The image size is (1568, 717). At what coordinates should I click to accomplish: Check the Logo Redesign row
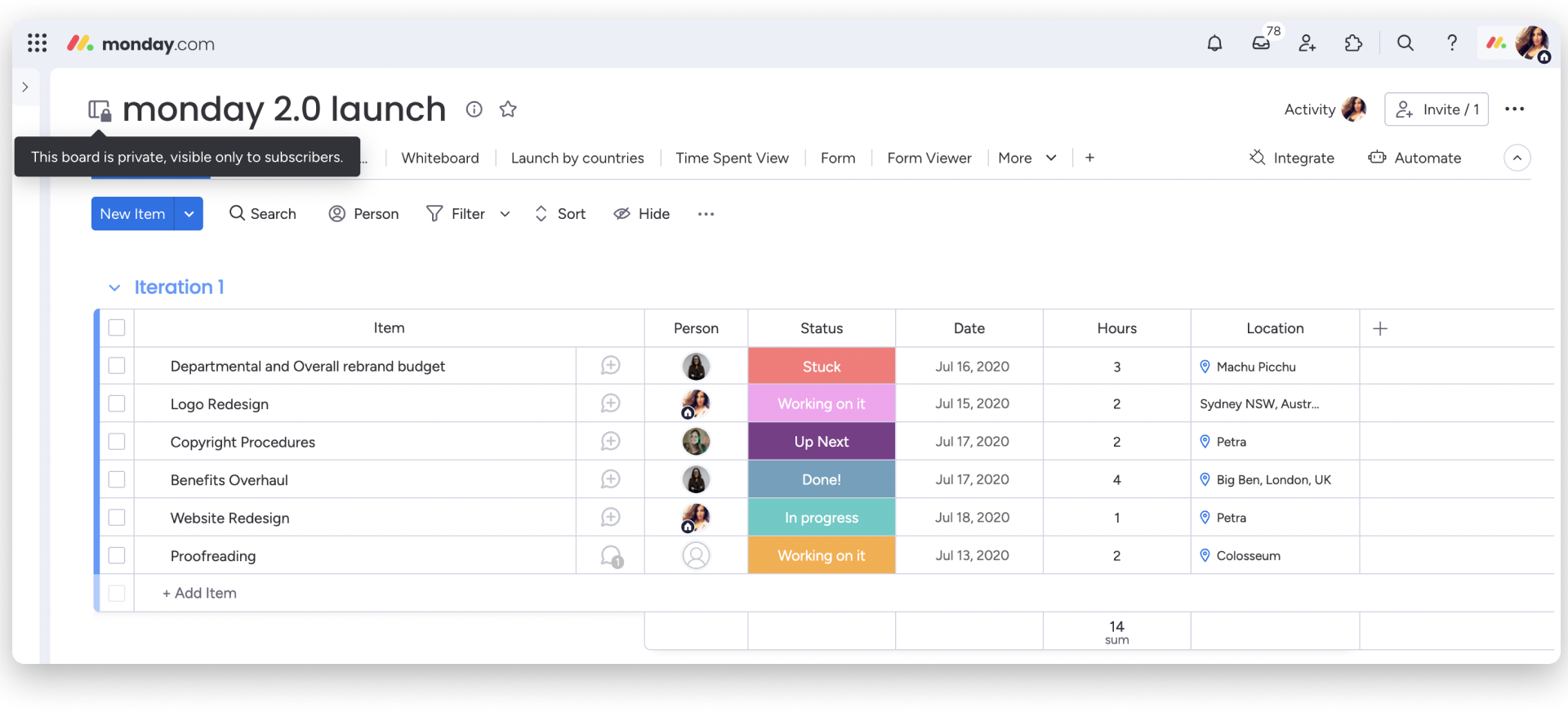[x=117, y=403]
